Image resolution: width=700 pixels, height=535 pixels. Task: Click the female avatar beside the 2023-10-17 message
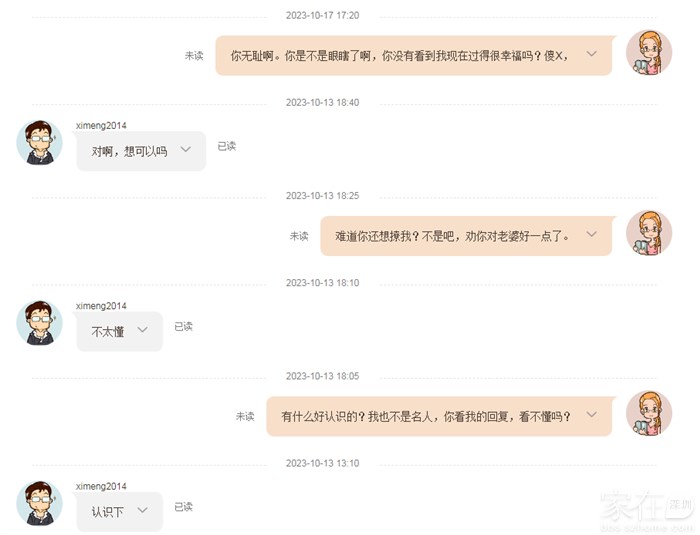(648, 54)
